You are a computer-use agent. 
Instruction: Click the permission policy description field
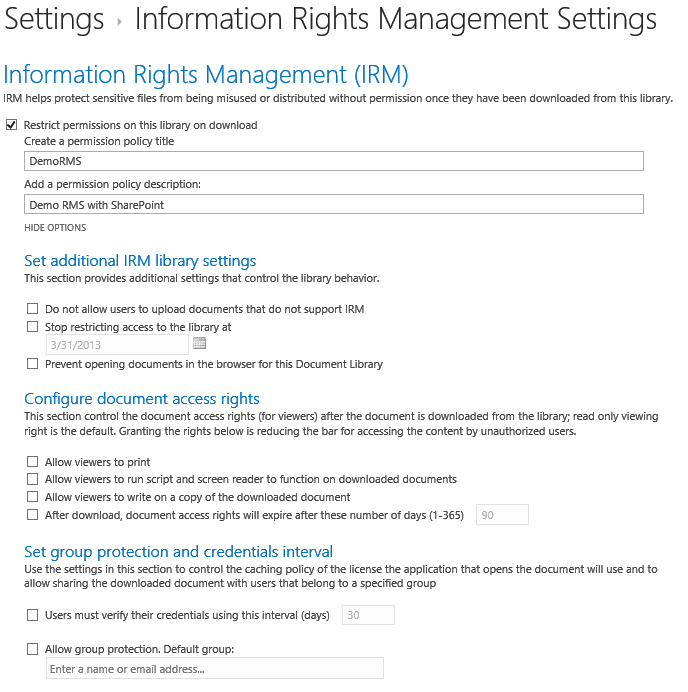click(333, 204)
